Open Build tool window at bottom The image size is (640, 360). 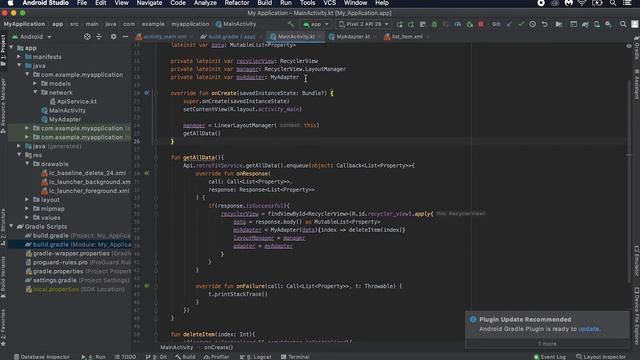pos(185,357)
